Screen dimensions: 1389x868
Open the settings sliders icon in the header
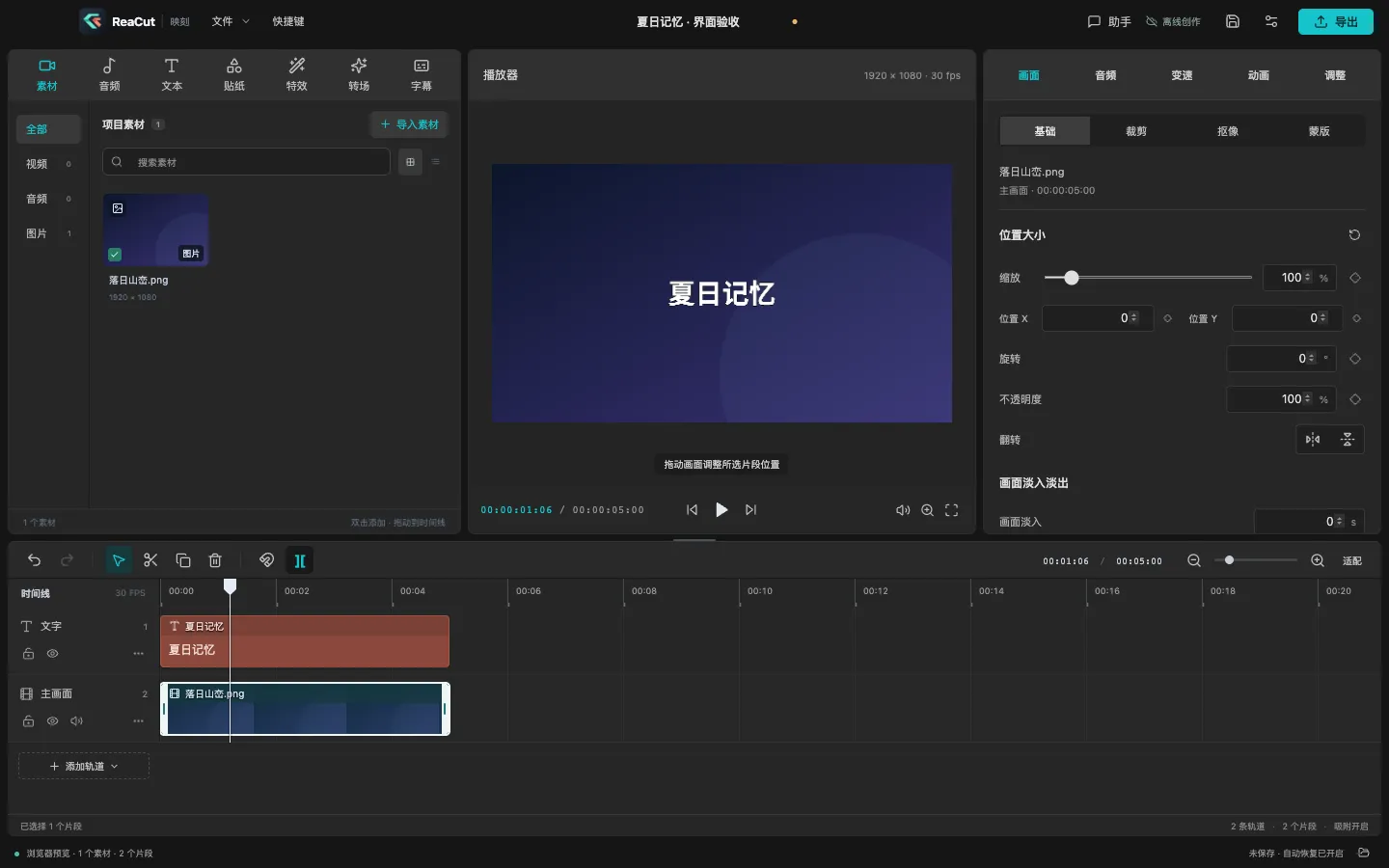pos(1271,21)
